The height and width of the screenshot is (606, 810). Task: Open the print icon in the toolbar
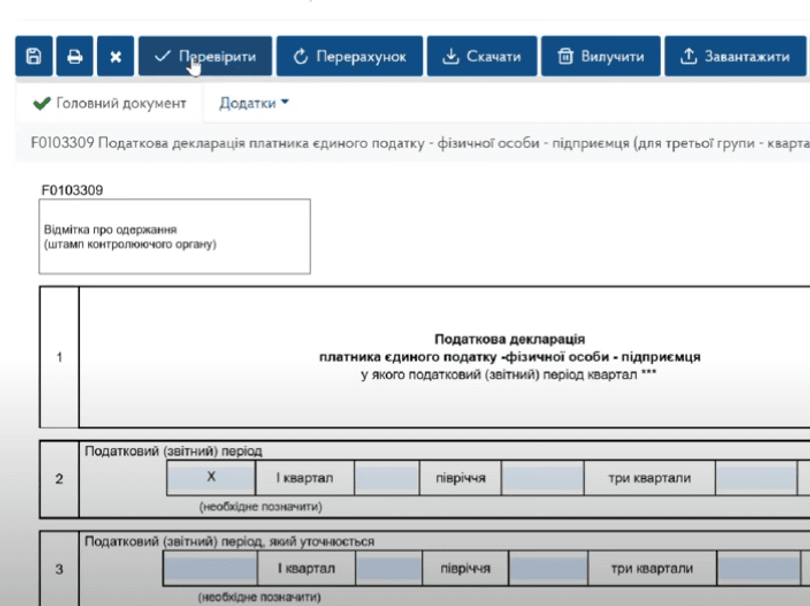point(73,55)
